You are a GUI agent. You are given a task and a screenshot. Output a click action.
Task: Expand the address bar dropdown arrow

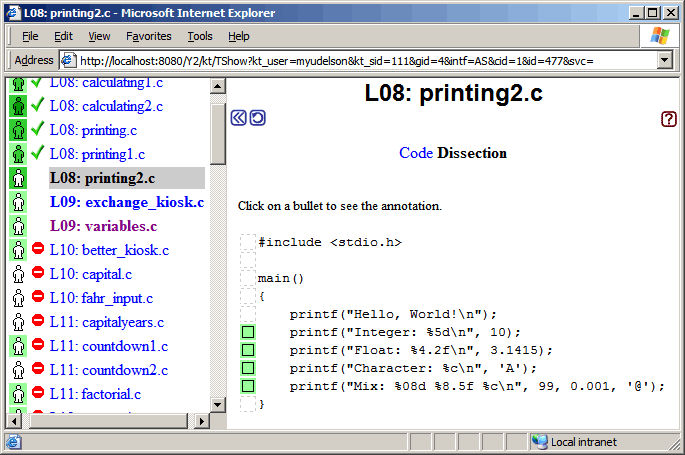click(664, 60)
